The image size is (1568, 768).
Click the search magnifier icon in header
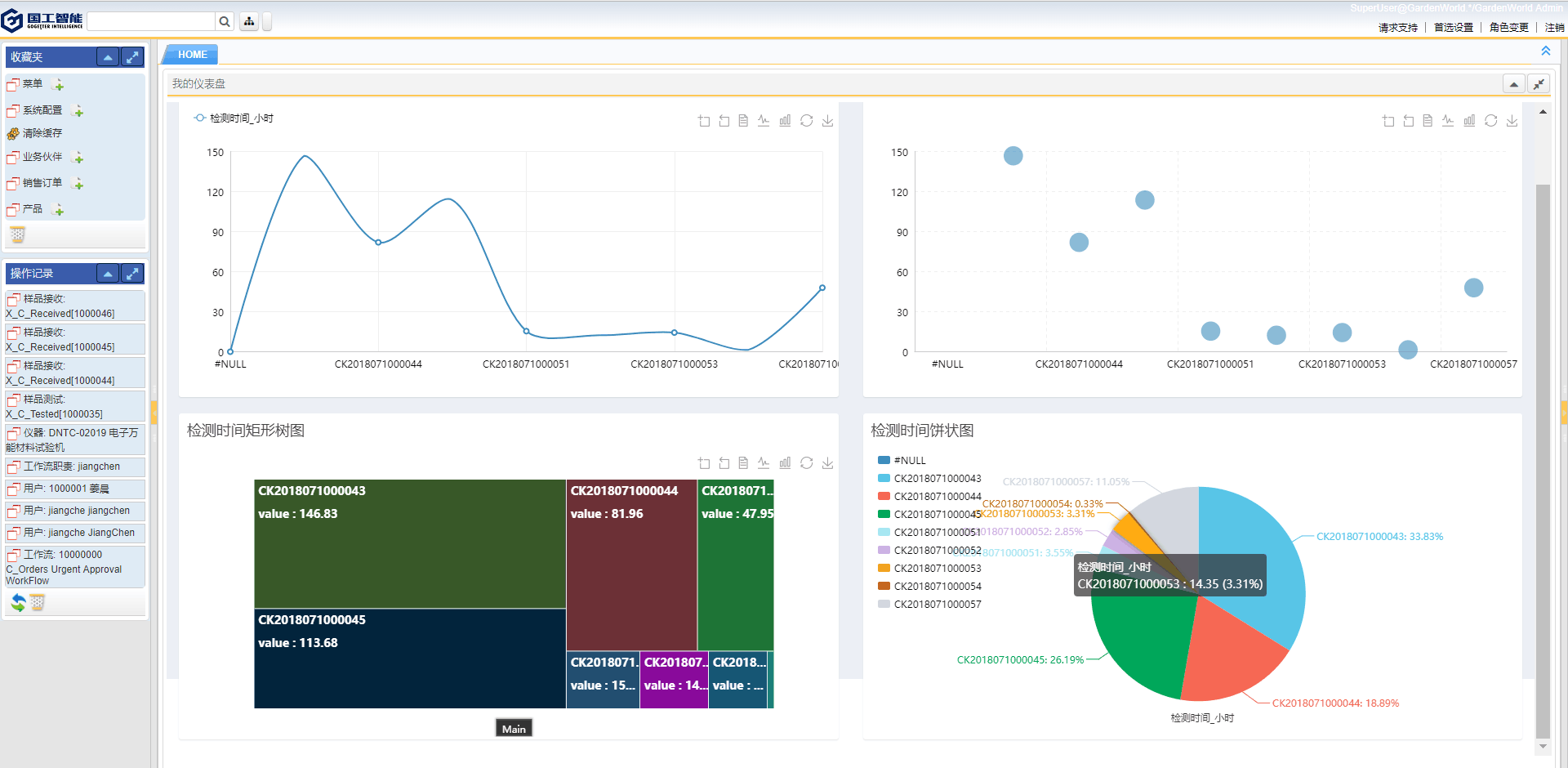pyautogui.click(x=225, y=21)
